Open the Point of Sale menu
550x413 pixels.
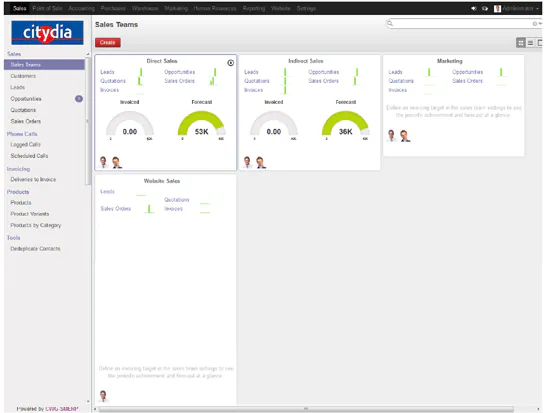coord(47,8)
